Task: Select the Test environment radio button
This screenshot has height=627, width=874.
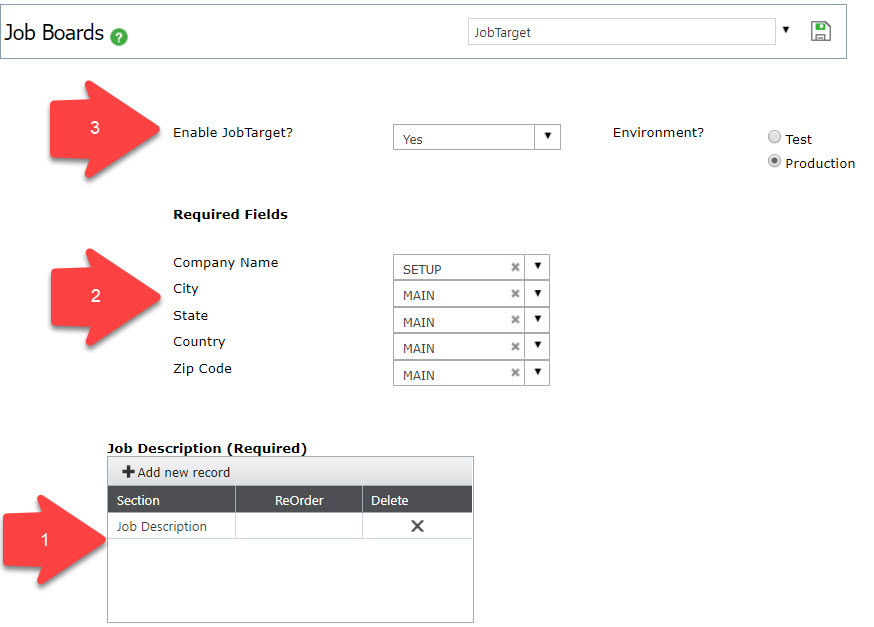Action: tap(774, 138)
